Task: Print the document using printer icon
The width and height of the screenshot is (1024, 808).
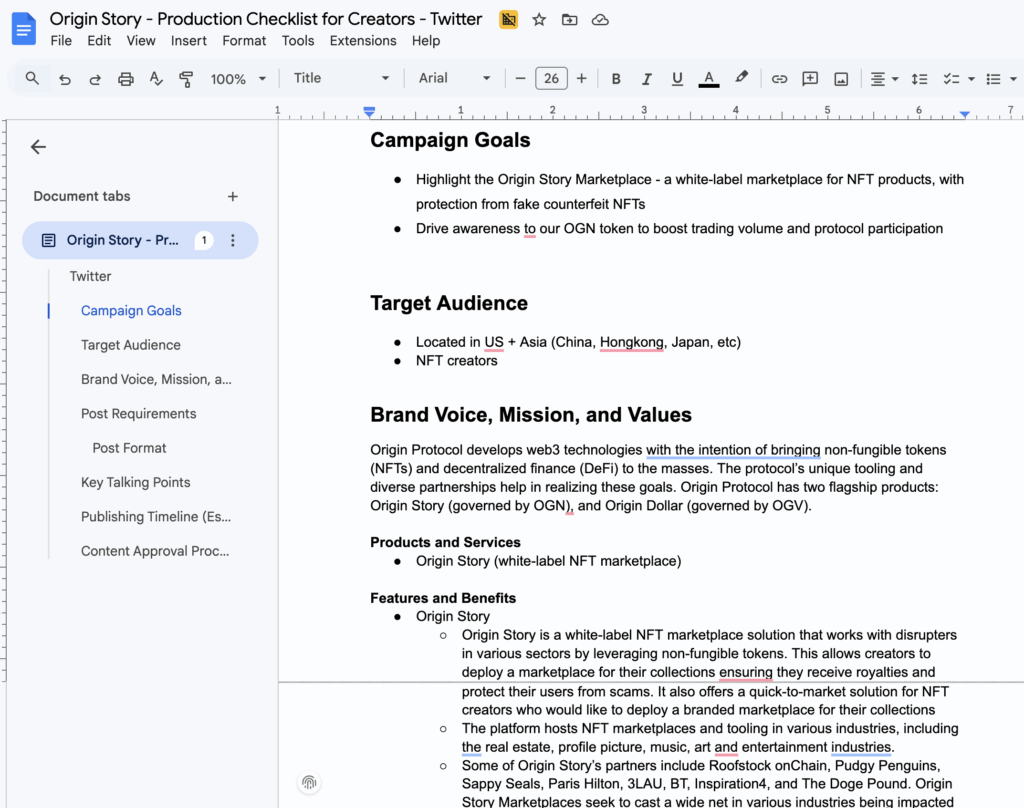Action: [126, 79]
